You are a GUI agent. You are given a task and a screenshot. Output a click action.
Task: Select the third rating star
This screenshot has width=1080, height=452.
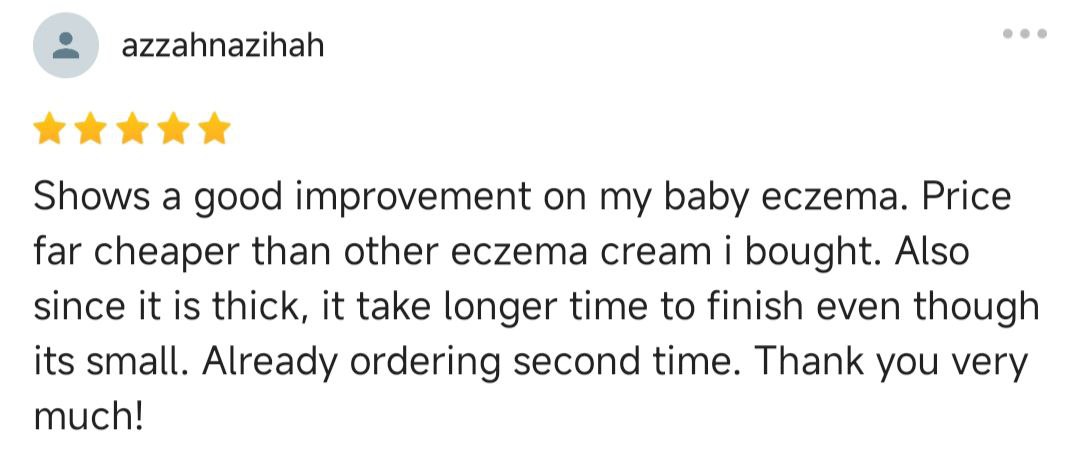click(x=132, y=130)
